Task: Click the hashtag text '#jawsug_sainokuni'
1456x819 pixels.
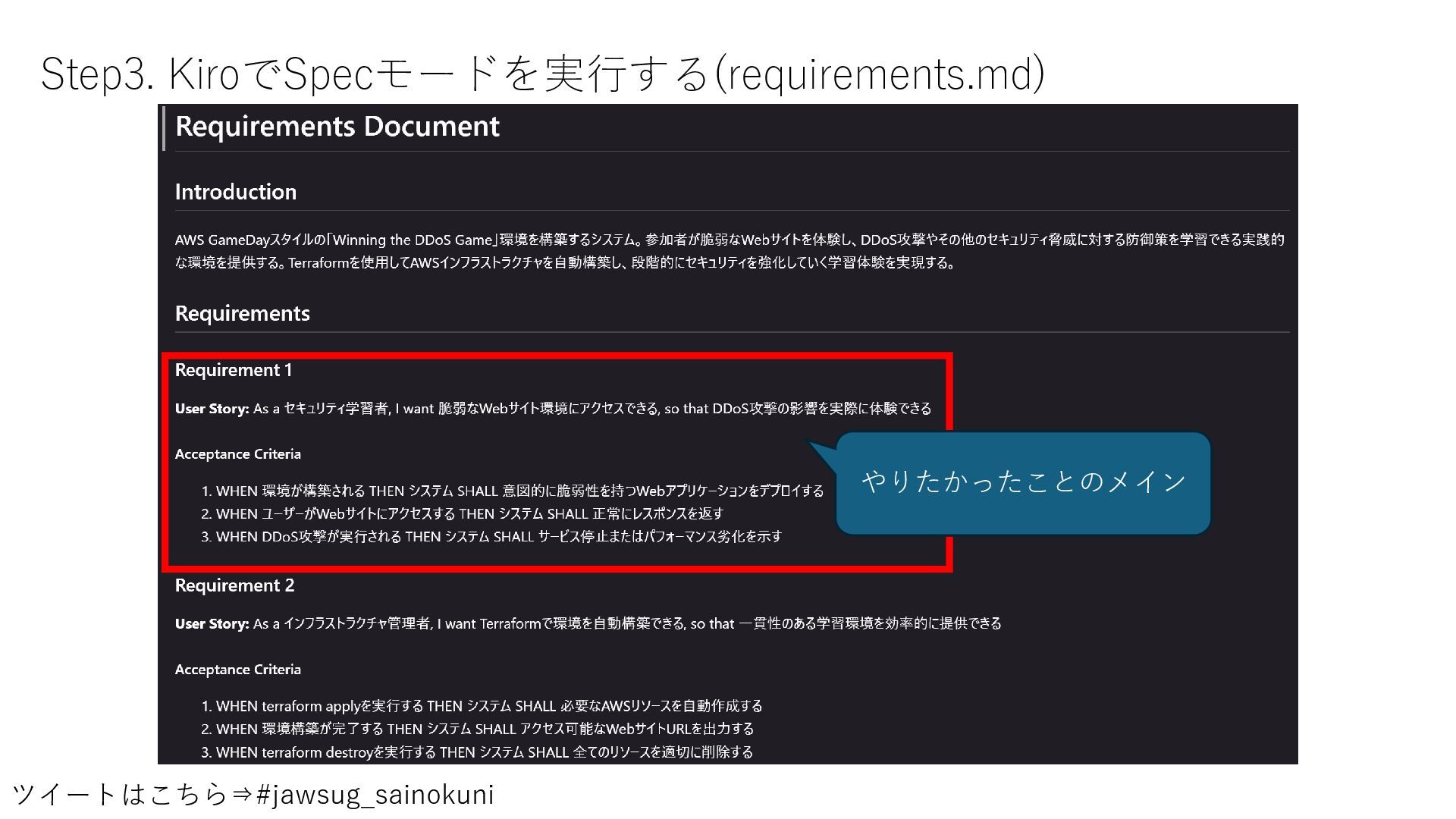Action: (375, 795)
